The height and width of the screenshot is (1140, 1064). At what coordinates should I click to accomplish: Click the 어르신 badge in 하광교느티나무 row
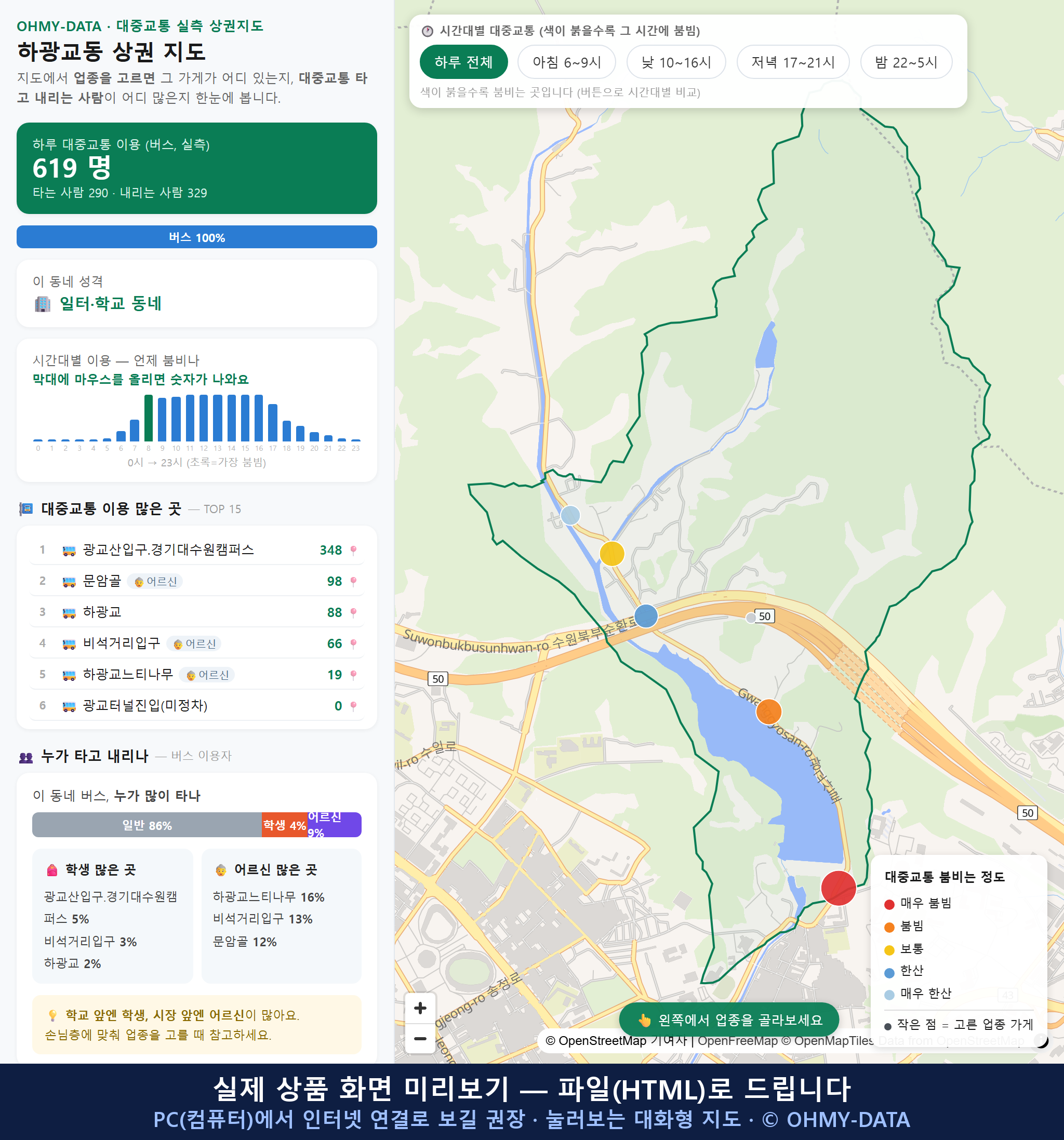pyautogui.click(x=207, y=674)
